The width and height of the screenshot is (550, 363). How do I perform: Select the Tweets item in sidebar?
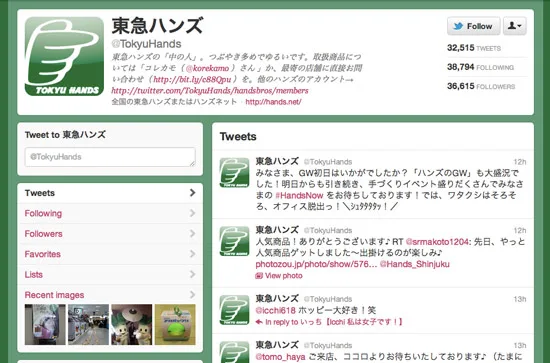click(110, 193)
